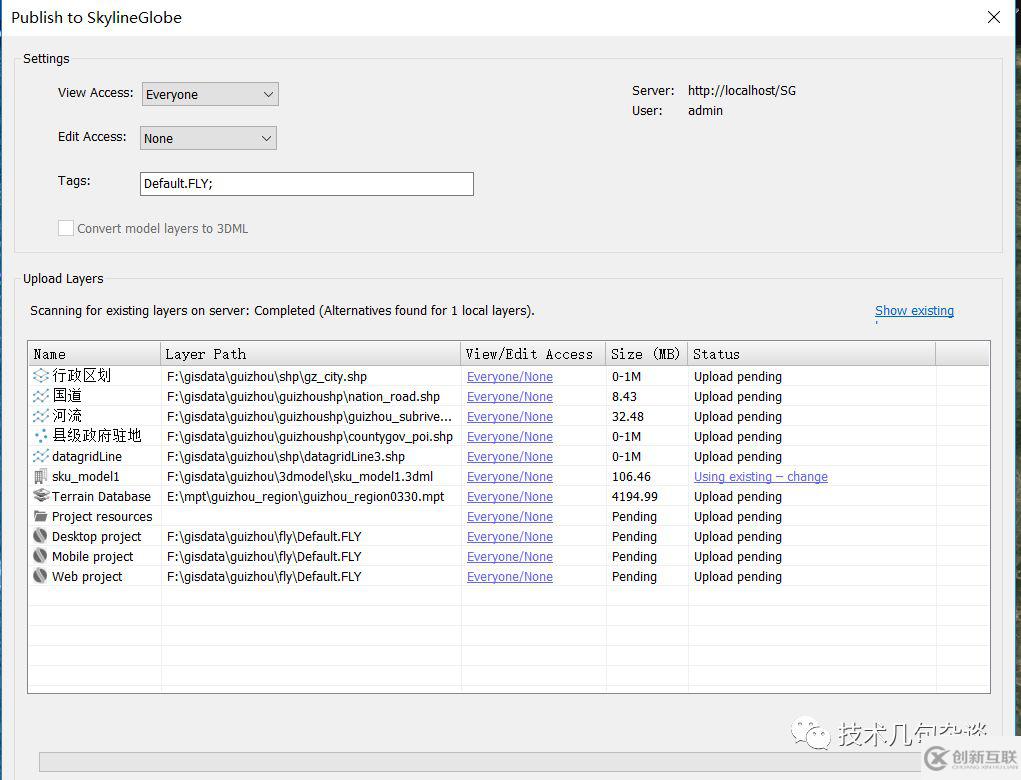Click the admin user name
The image size is (1021, 780).
[x=705, y=111]
